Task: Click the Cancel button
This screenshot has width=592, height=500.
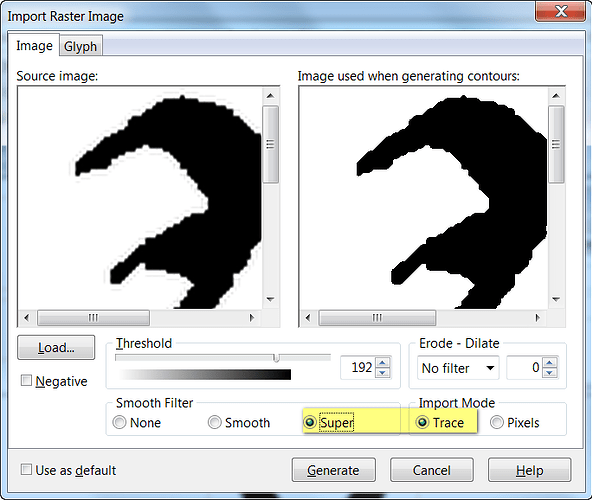Action: tap(432, 470)
